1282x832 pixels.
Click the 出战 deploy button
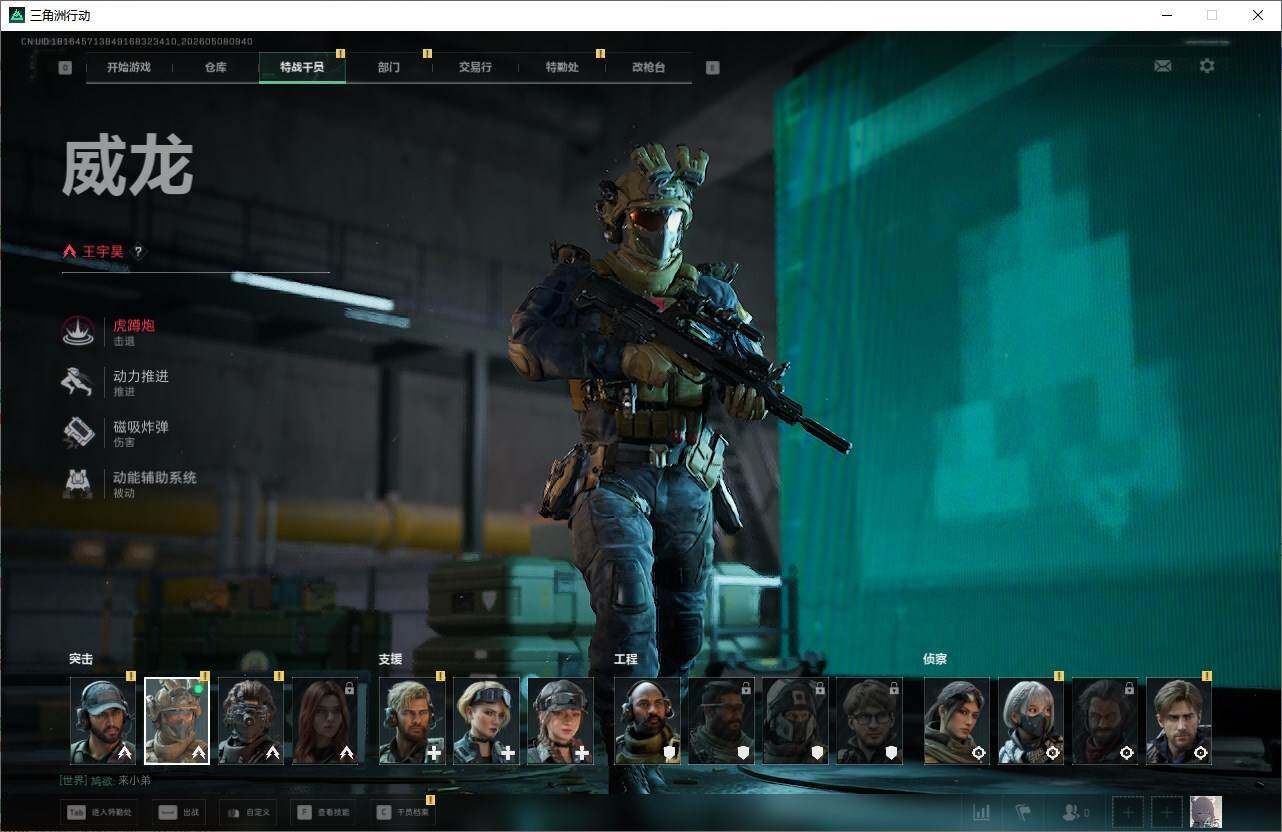(177, 813)
